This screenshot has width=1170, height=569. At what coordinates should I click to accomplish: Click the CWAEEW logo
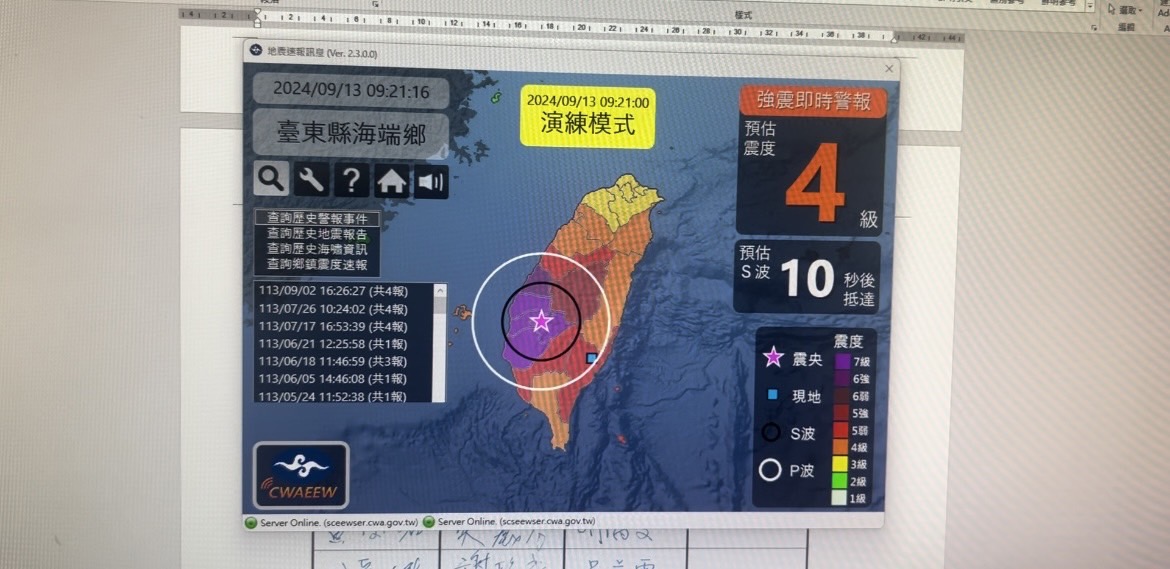click(x=301, y=475)
